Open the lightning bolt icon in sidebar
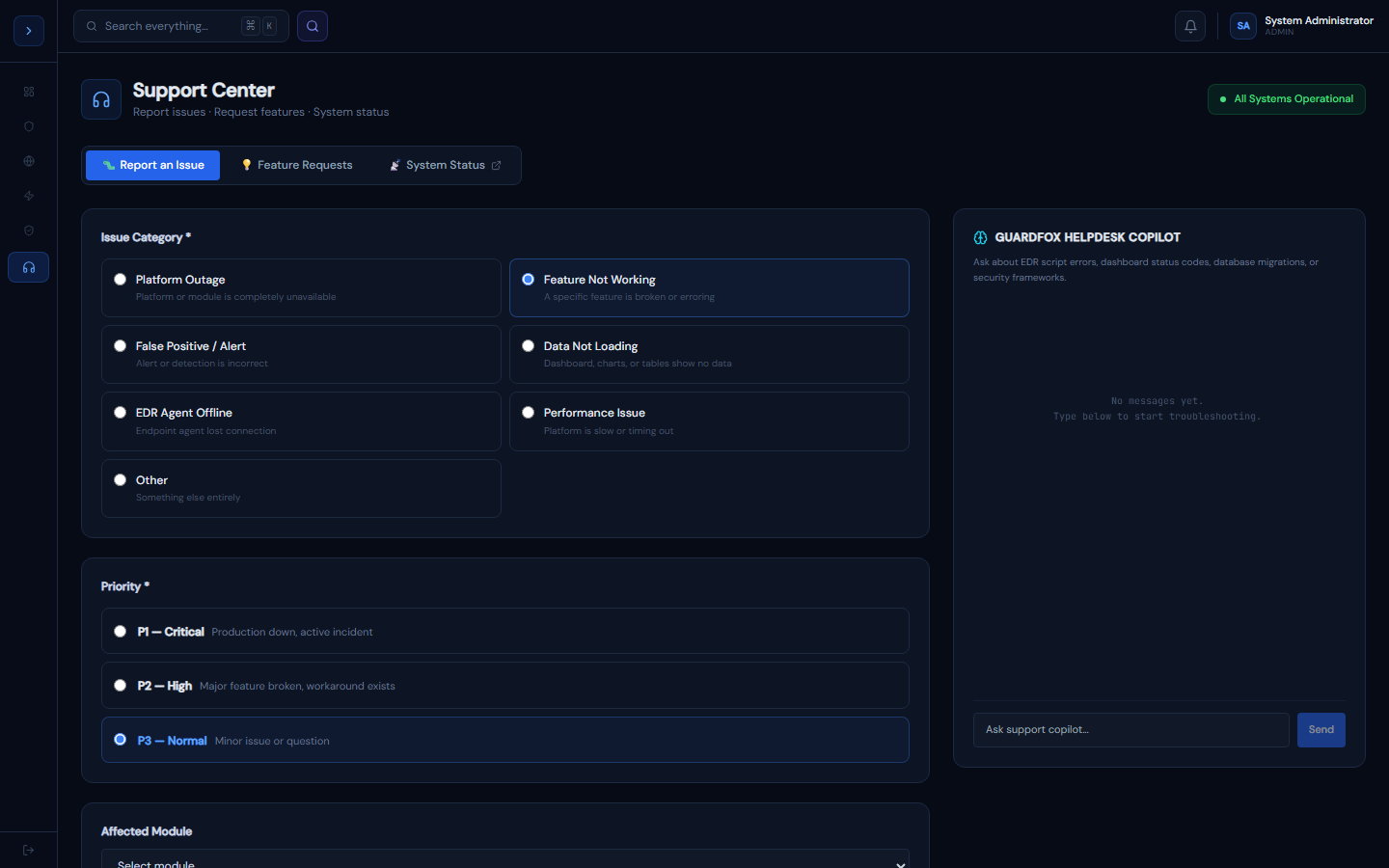This screenshot has height=868, width=1389. [x=29, y=196]
